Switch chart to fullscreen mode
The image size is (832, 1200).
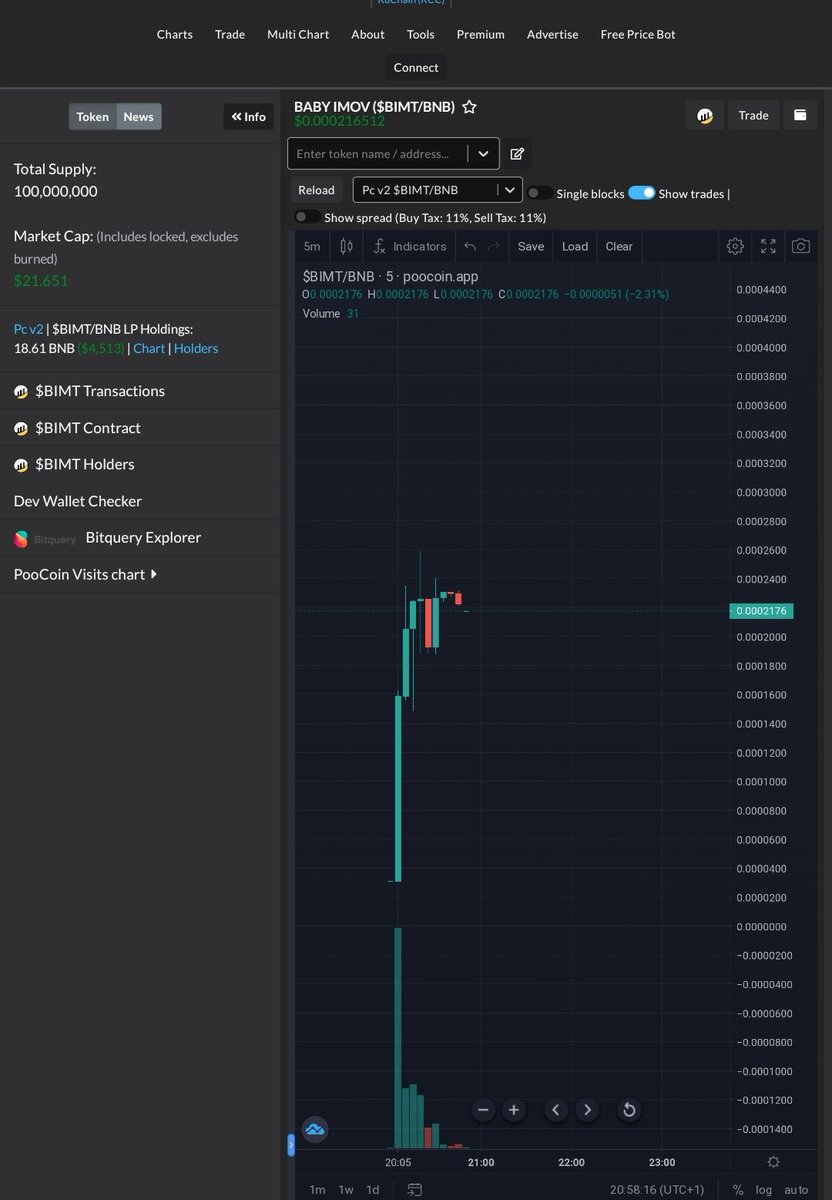coord(768,246)
